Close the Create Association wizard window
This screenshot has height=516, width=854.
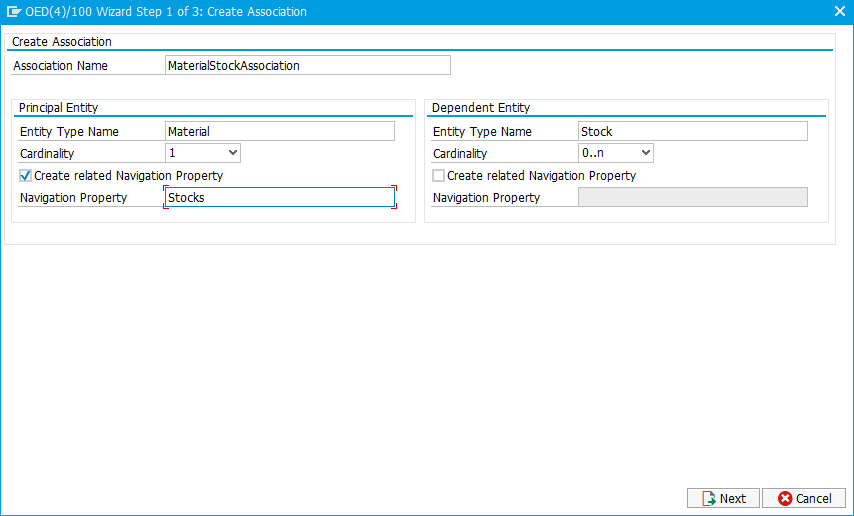839,11
